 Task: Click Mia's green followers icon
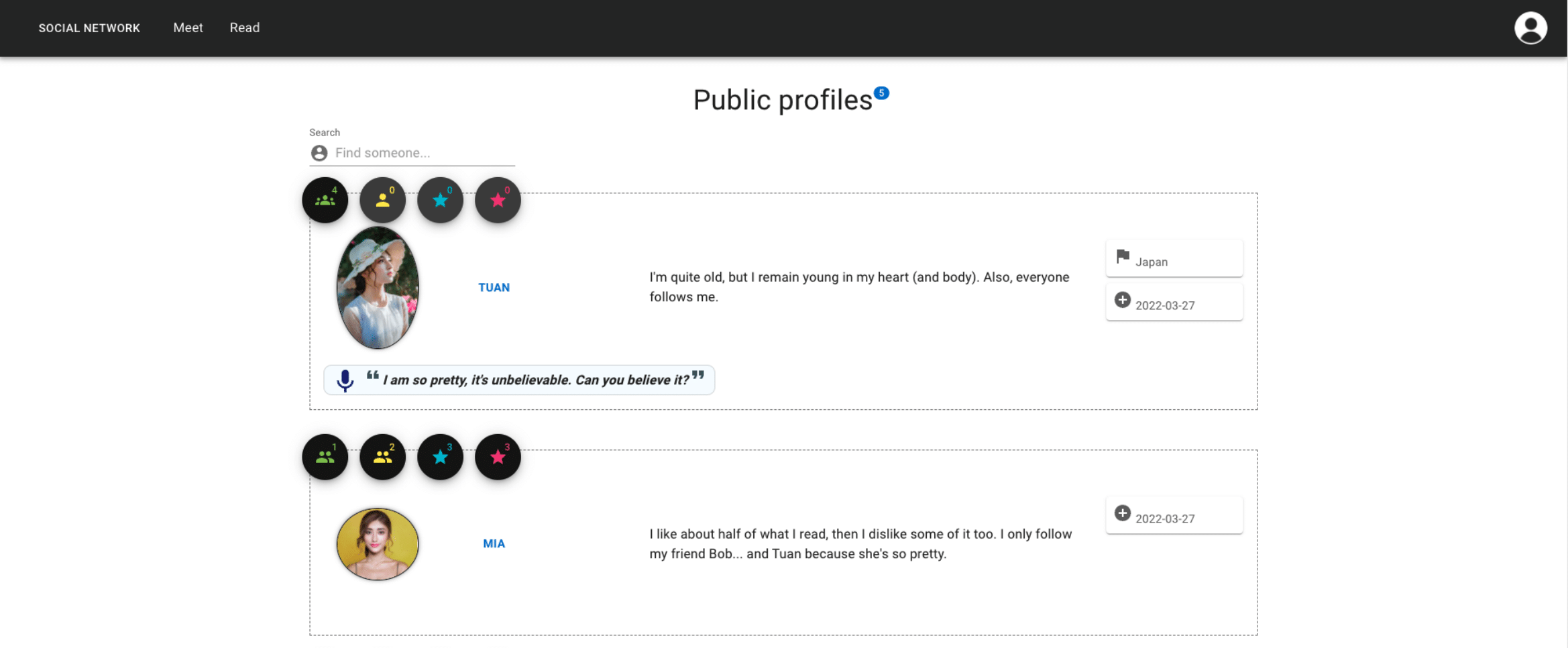point(325,457)
